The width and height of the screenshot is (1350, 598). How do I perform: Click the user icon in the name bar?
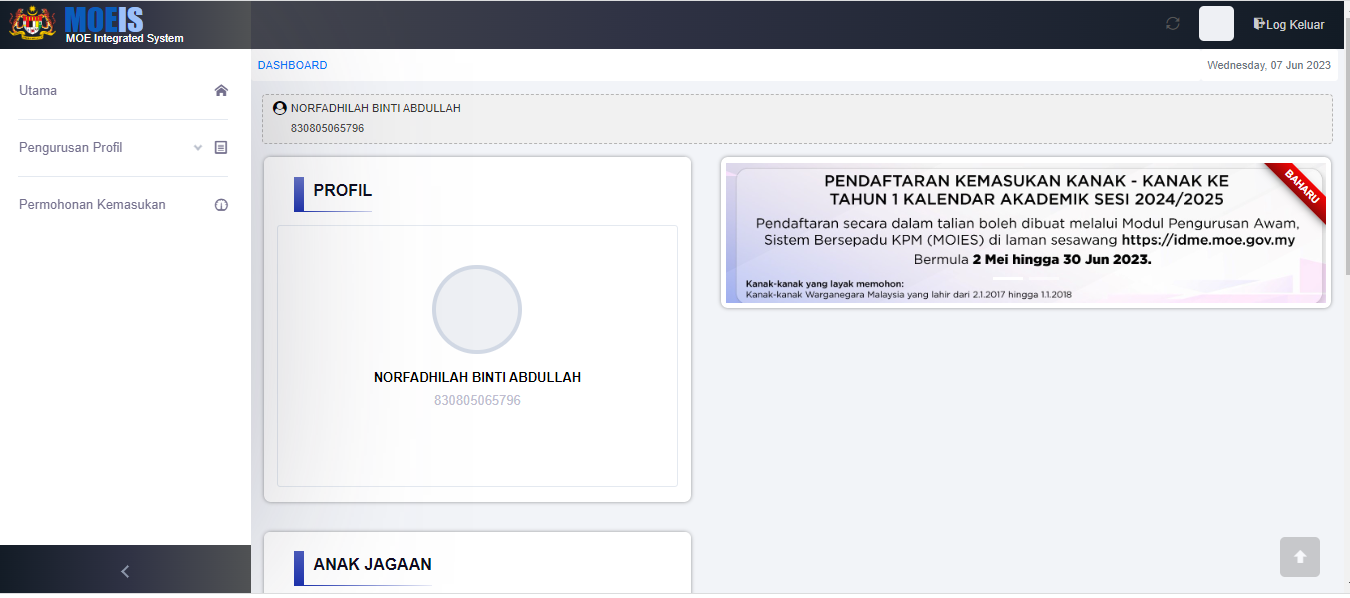[280, 108]
